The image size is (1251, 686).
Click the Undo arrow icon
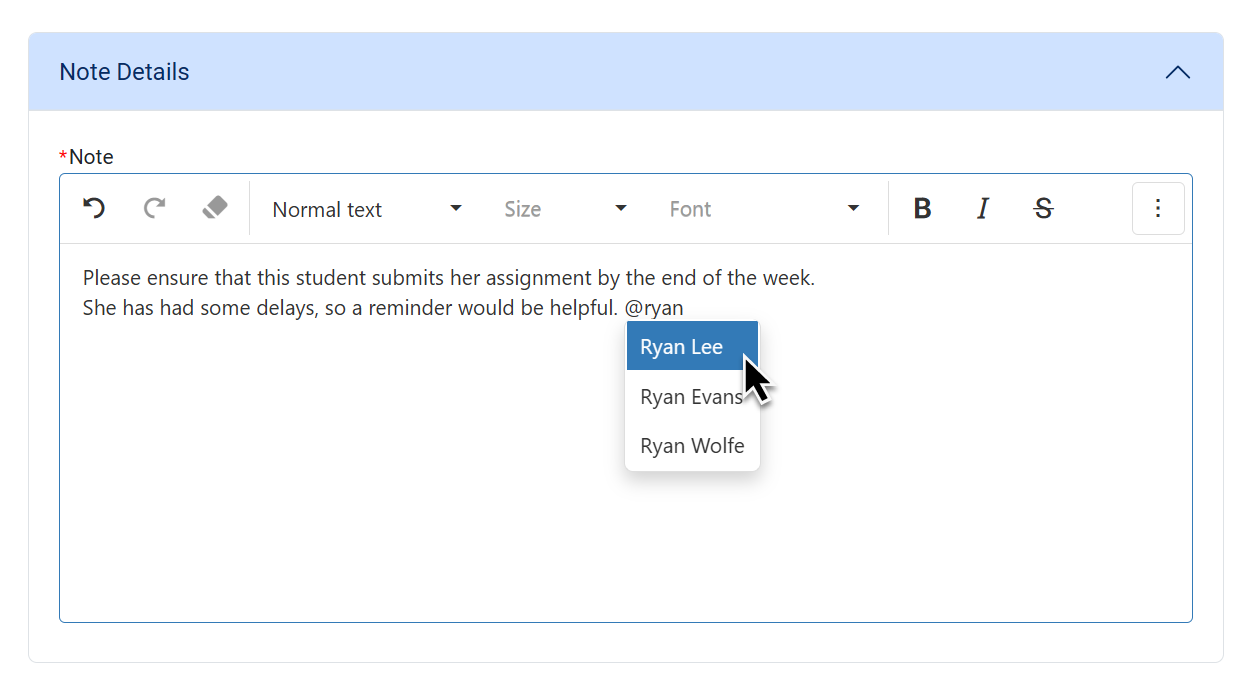(94, 208)
